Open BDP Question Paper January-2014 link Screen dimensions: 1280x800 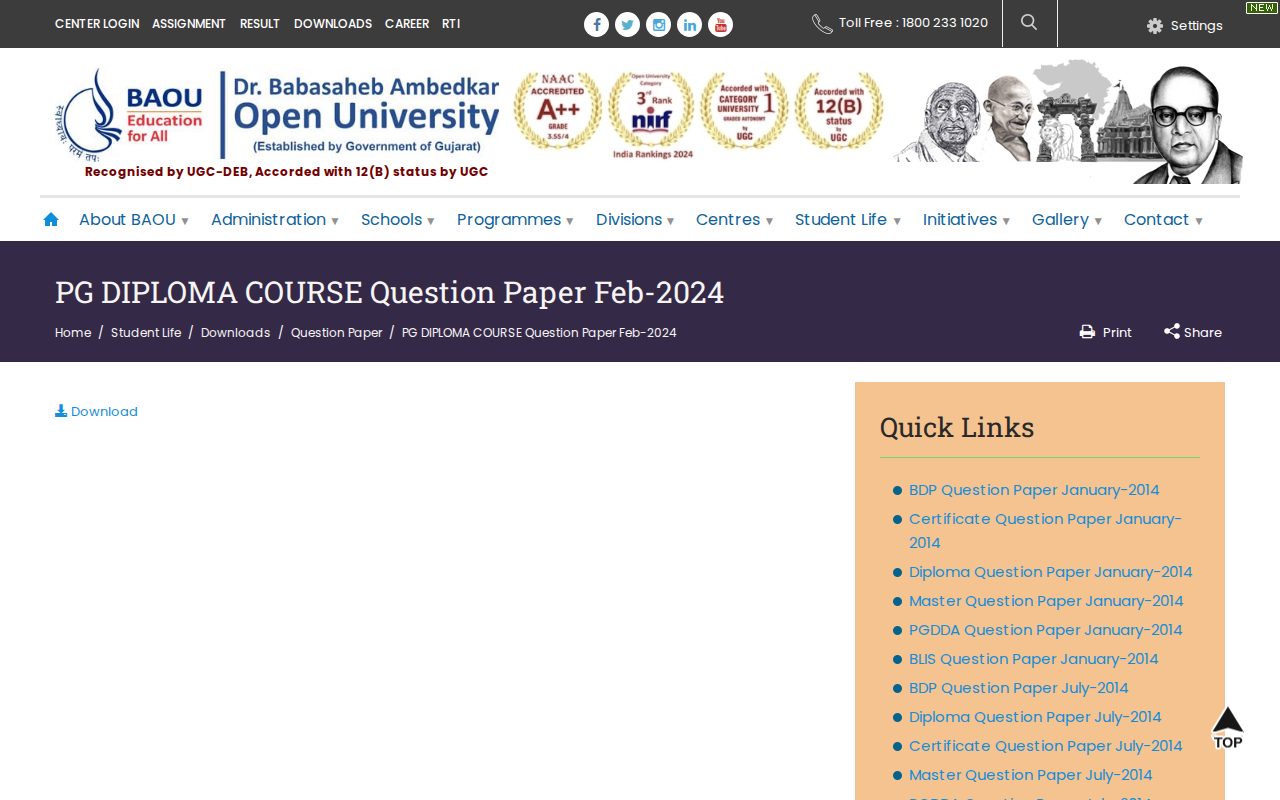point(1034,490)
